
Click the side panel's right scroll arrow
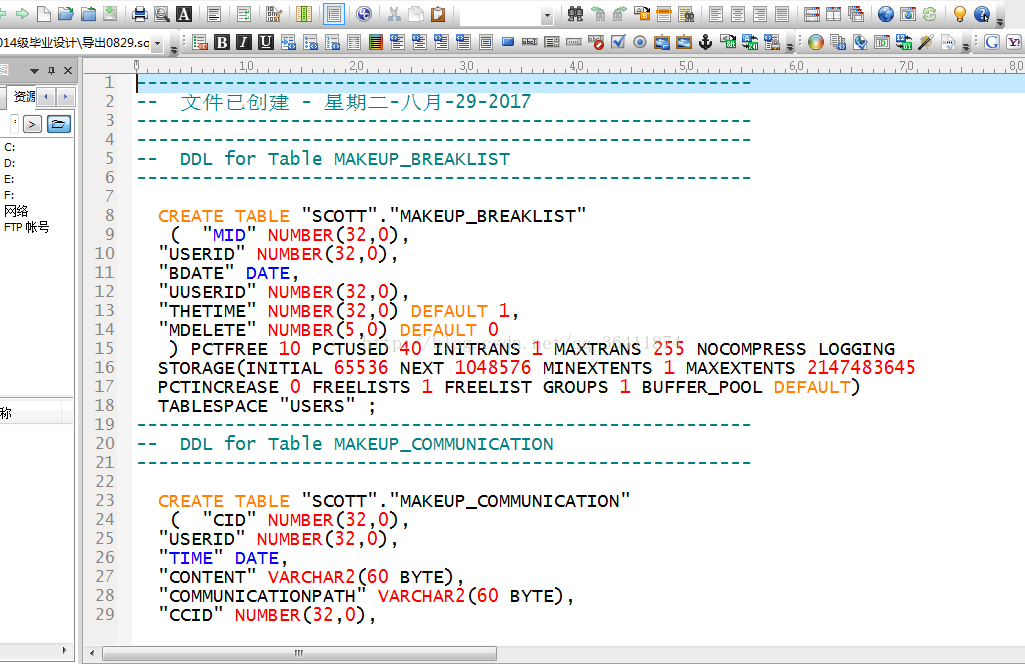[x=64, y=650]
